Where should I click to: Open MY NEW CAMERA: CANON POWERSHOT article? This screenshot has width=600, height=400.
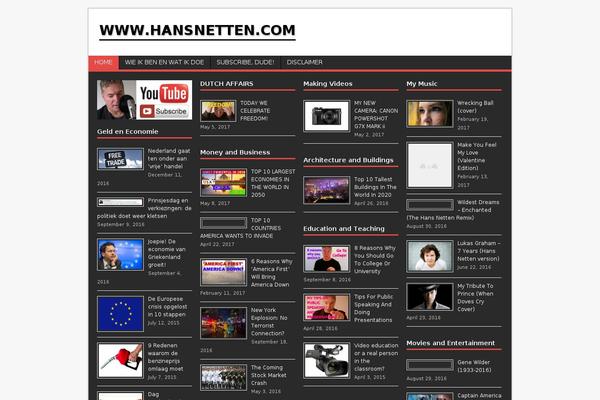376,114
